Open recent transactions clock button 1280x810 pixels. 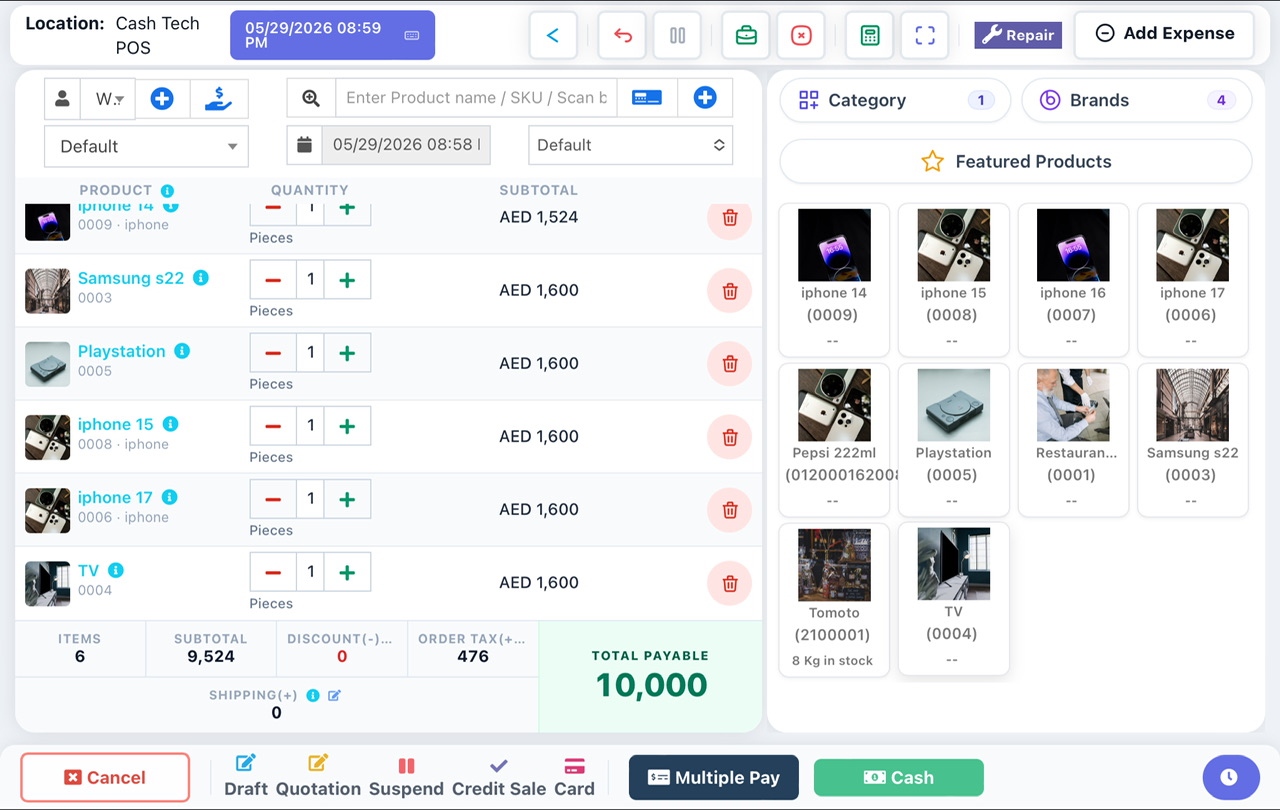[x=1230, y=777]
